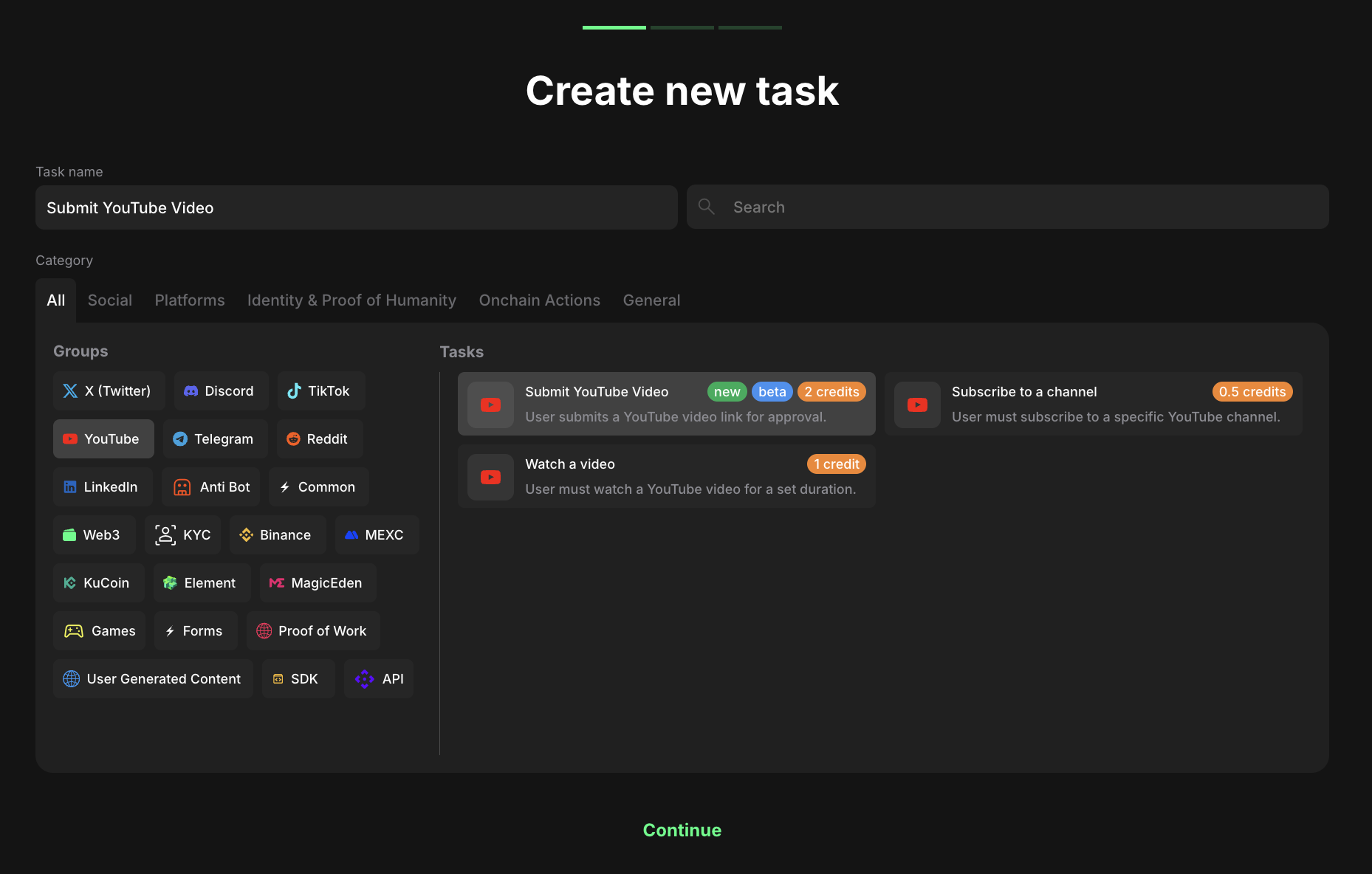Select the Common group
The height and width of the screenshot is (874, 1372).
(x=318, y=487)
